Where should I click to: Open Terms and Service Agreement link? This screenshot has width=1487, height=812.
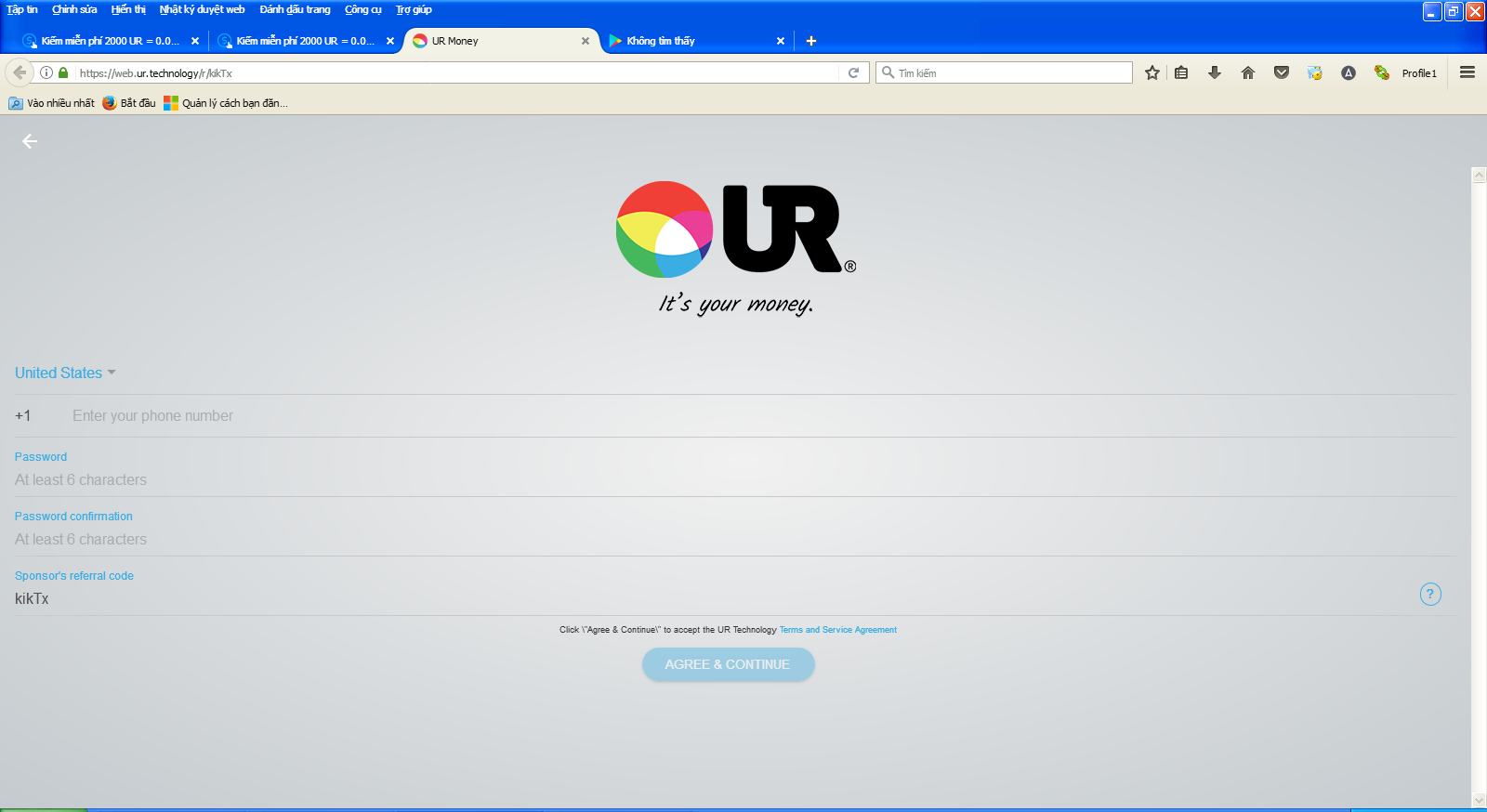tap(838, 630)
